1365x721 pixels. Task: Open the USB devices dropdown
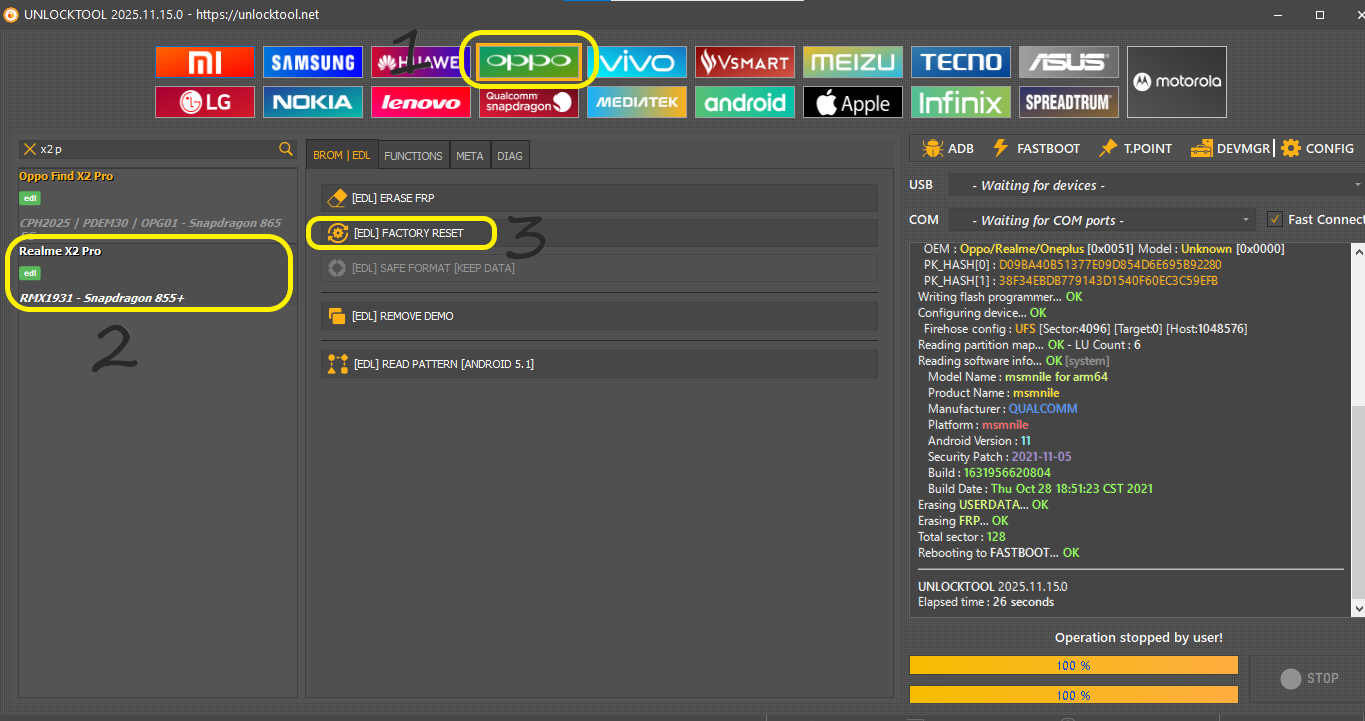(1155, 185)
